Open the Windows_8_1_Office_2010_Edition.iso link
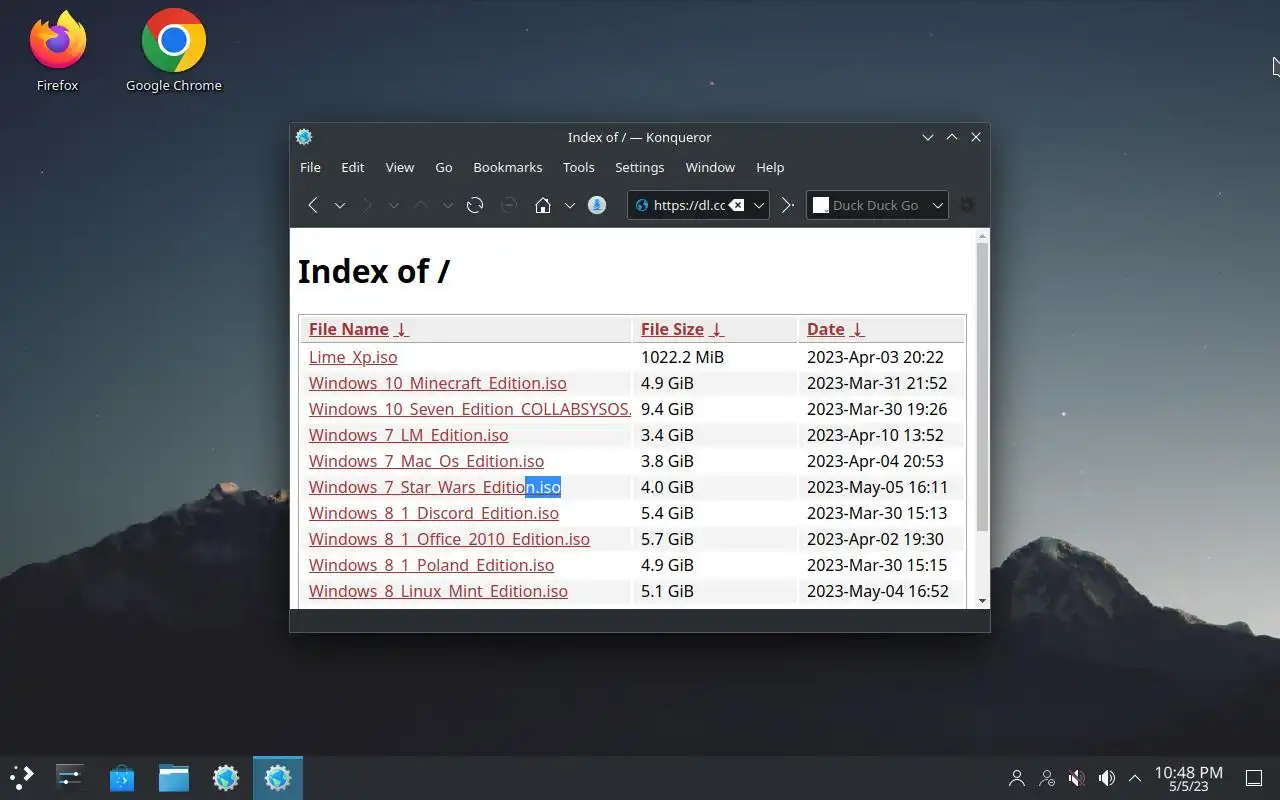Viewport: 1280px width, 800px height. click(x=449, y=539)
